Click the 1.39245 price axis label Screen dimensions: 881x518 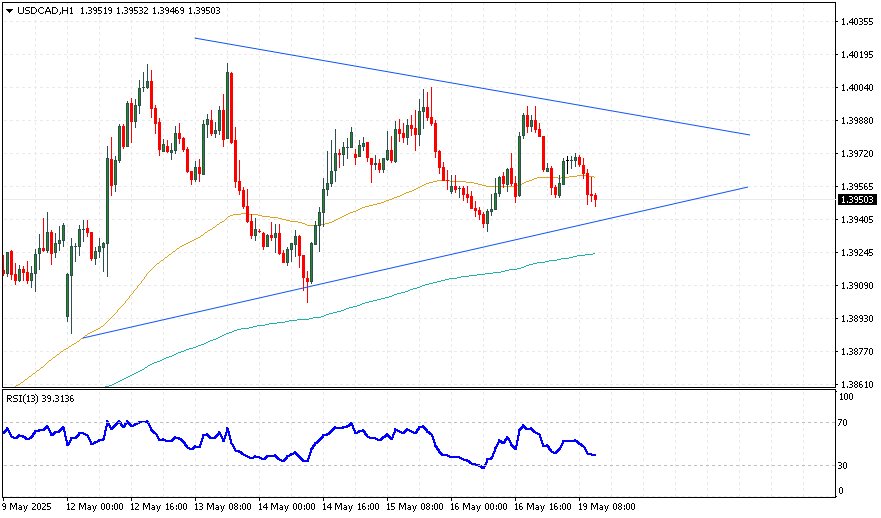[x=857, y=253]
